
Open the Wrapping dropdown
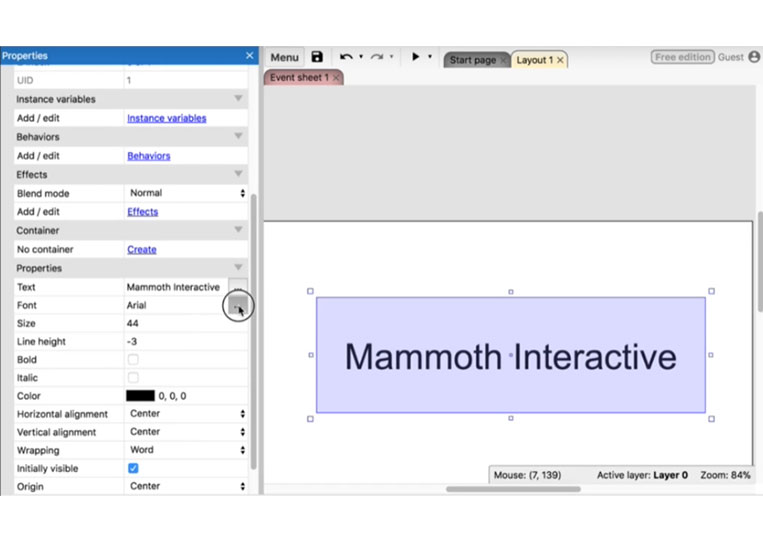click(x=186, y=450)
